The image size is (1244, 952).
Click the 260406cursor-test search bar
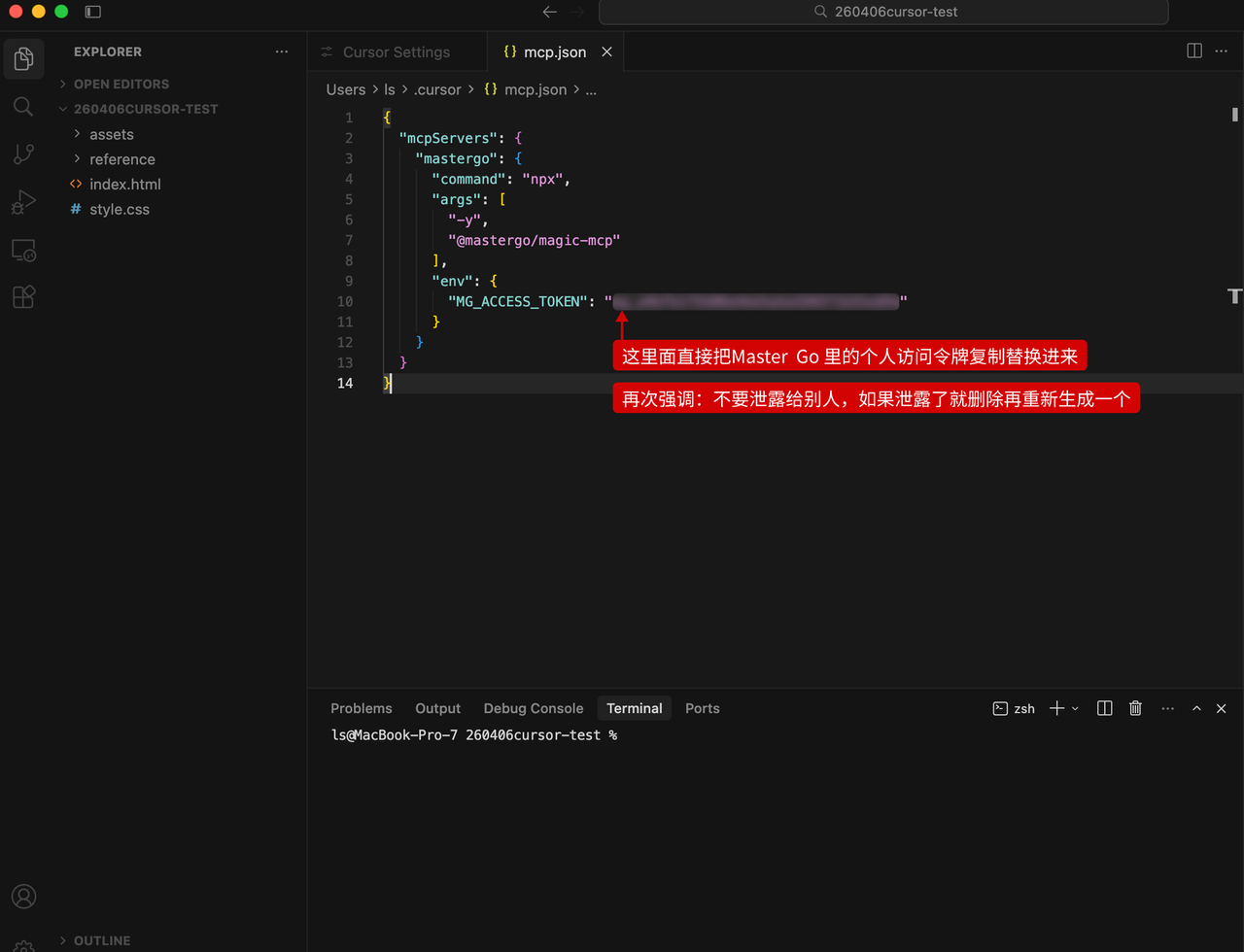tap(883, 12)
